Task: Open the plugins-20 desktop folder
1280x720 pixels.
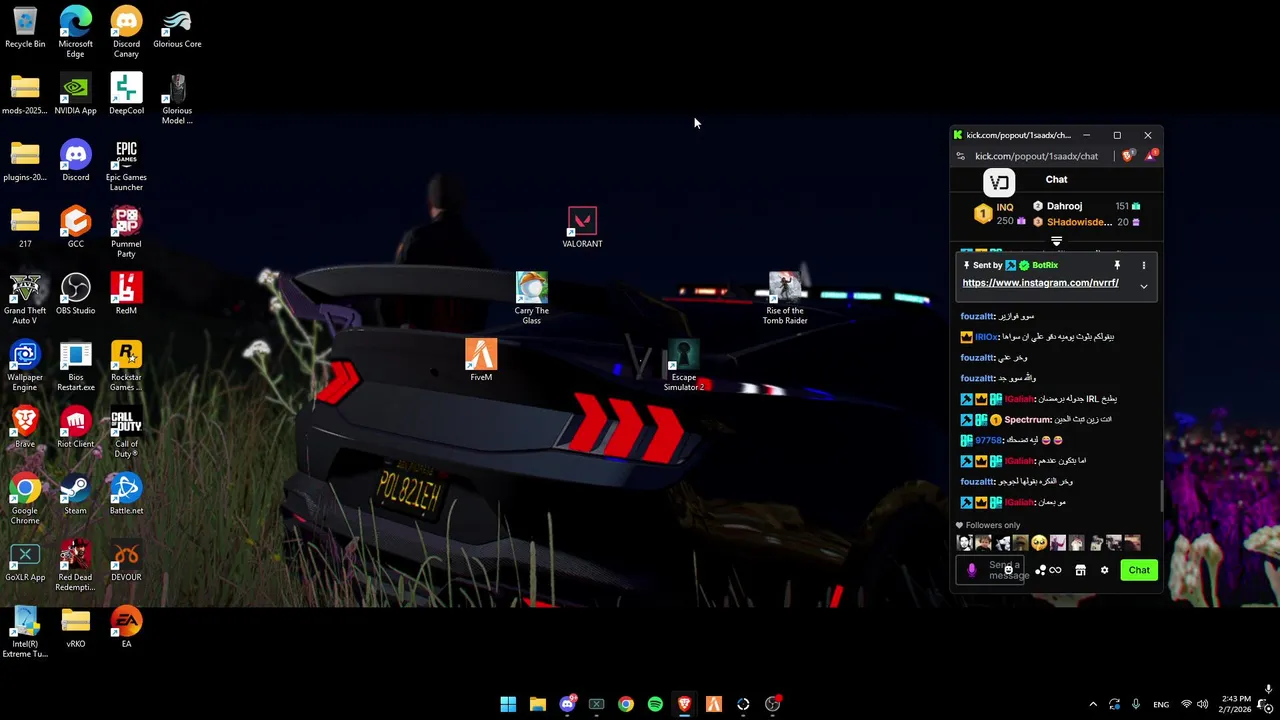Action: coord(25,160)
